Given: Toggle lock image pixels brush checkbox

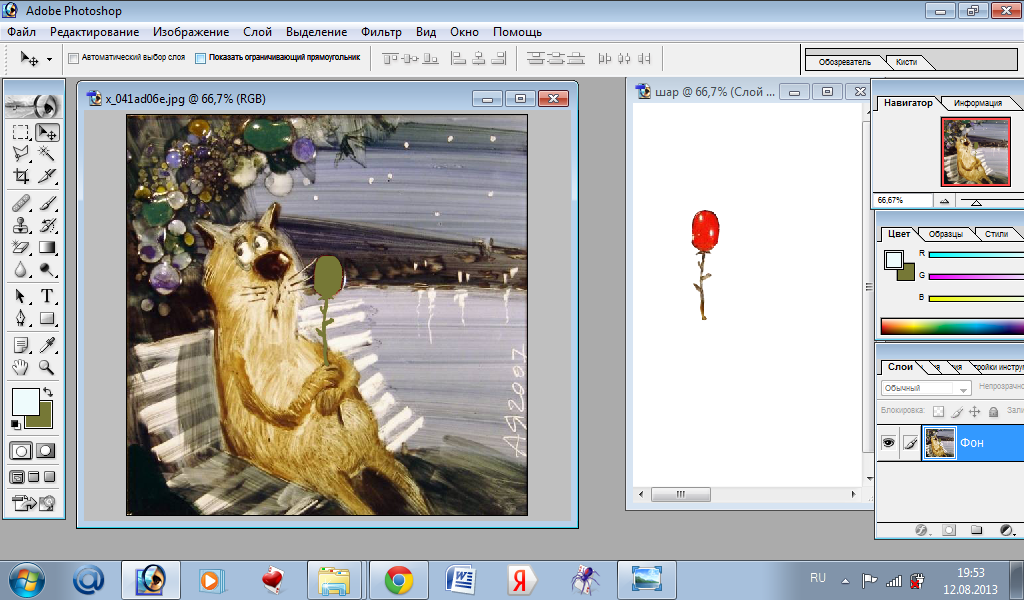Looking at the screenshot, I should (957, 411).
